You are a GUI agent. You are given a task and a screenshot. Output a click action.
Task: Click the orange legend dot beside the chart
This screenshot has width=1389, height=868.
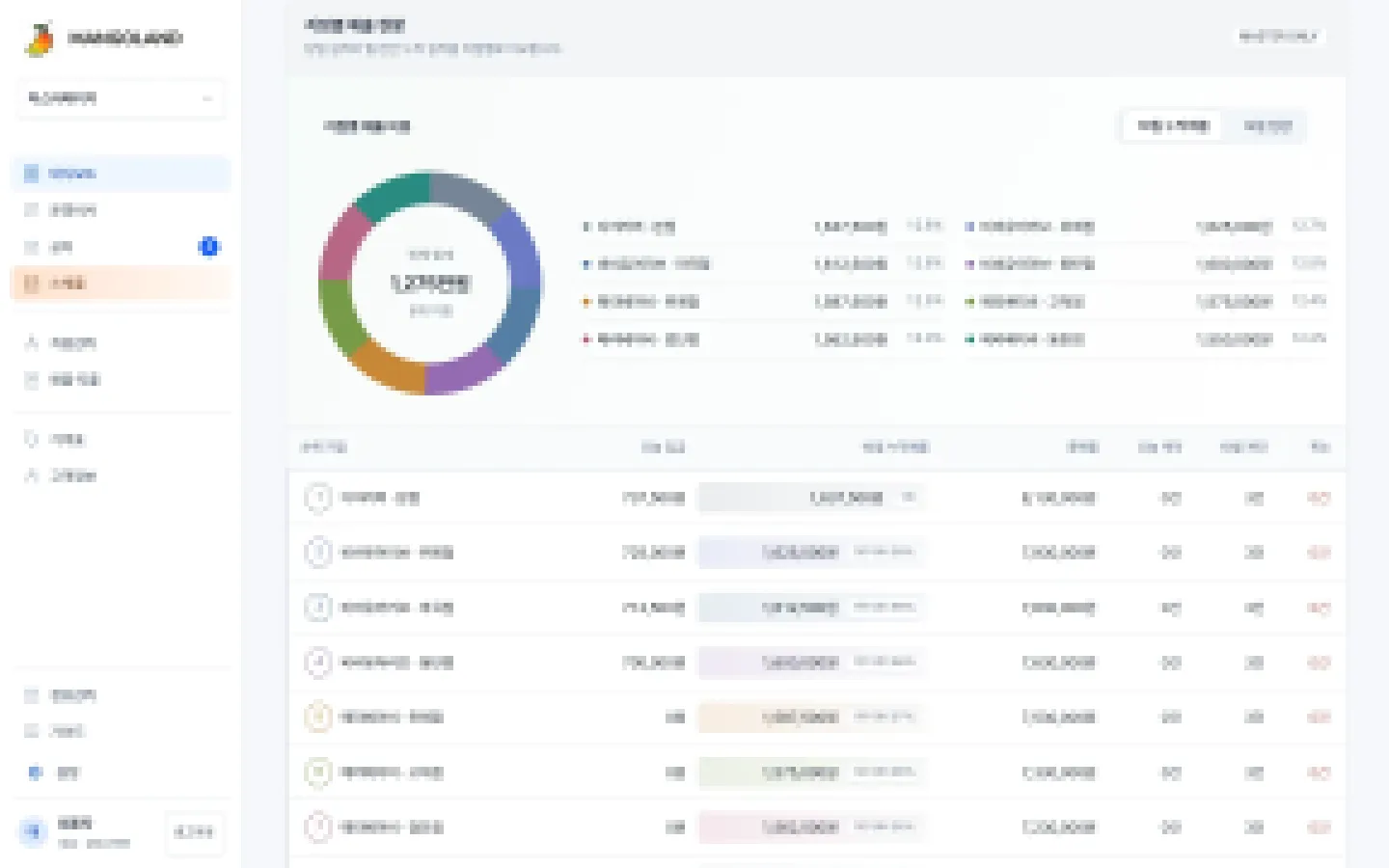[586, 302]
